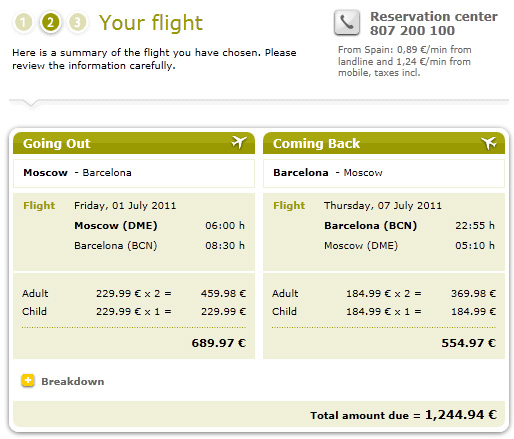514x439 pixels.
Task: Click the Barcelona - Moscow route box
Action: pyautogui.click(x=384, y=173)
